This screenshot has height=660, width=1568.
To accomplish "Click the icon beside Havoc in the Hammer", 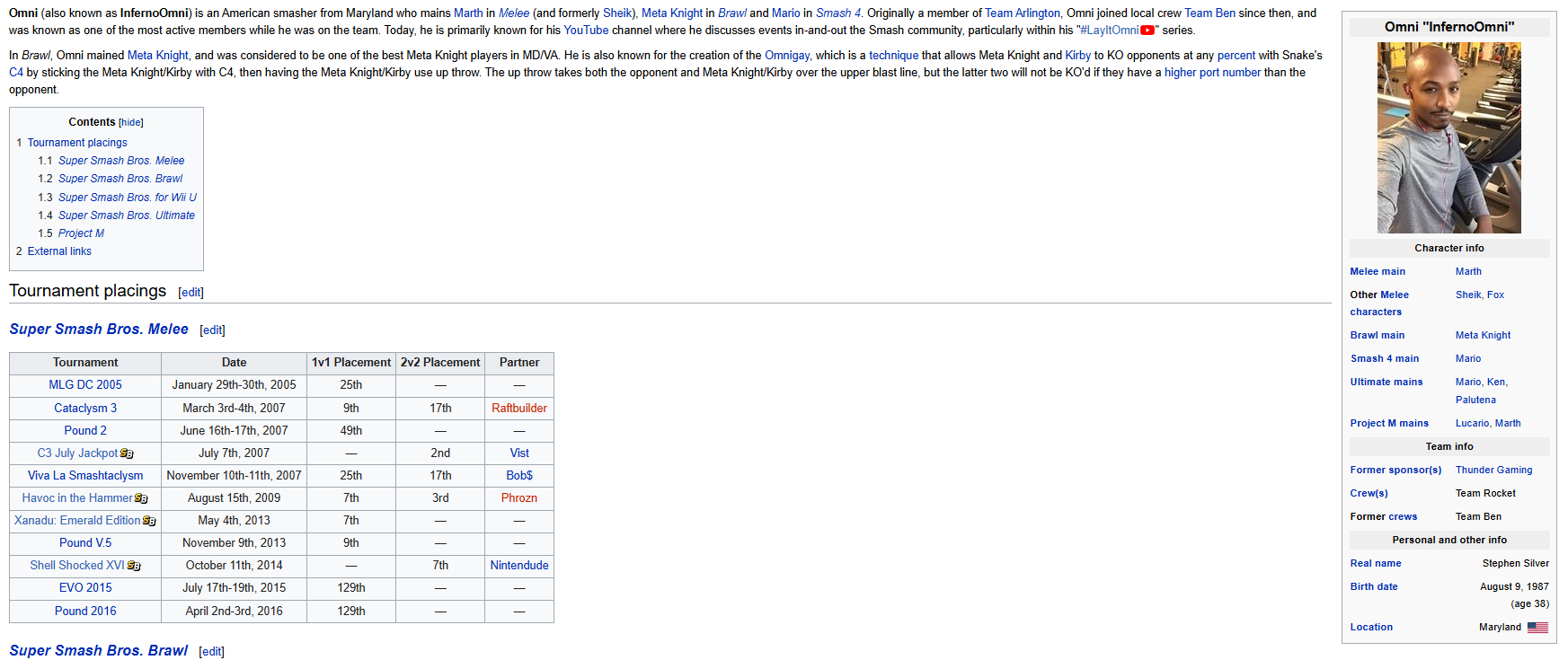I will pos(141,498).
